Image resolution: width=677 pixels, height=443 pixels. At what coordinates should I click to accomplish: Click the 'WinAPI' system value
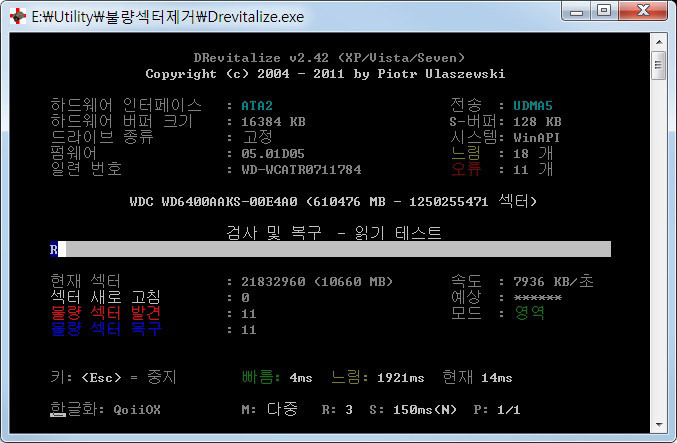tap(537, 138)
